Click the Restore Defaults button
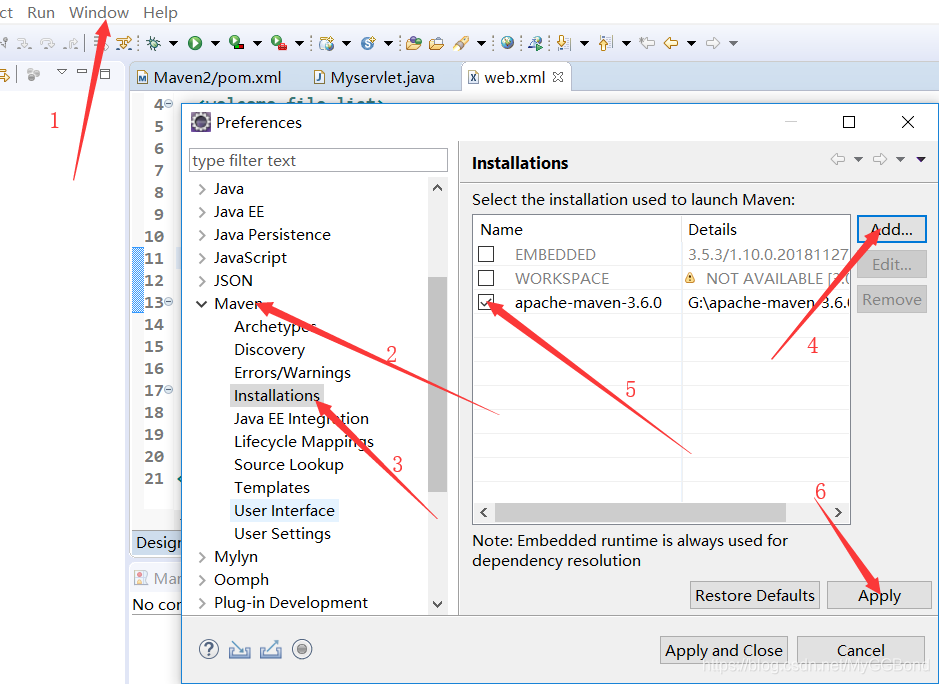This screenshot has width=939, height=684. (x=755, y=595)
